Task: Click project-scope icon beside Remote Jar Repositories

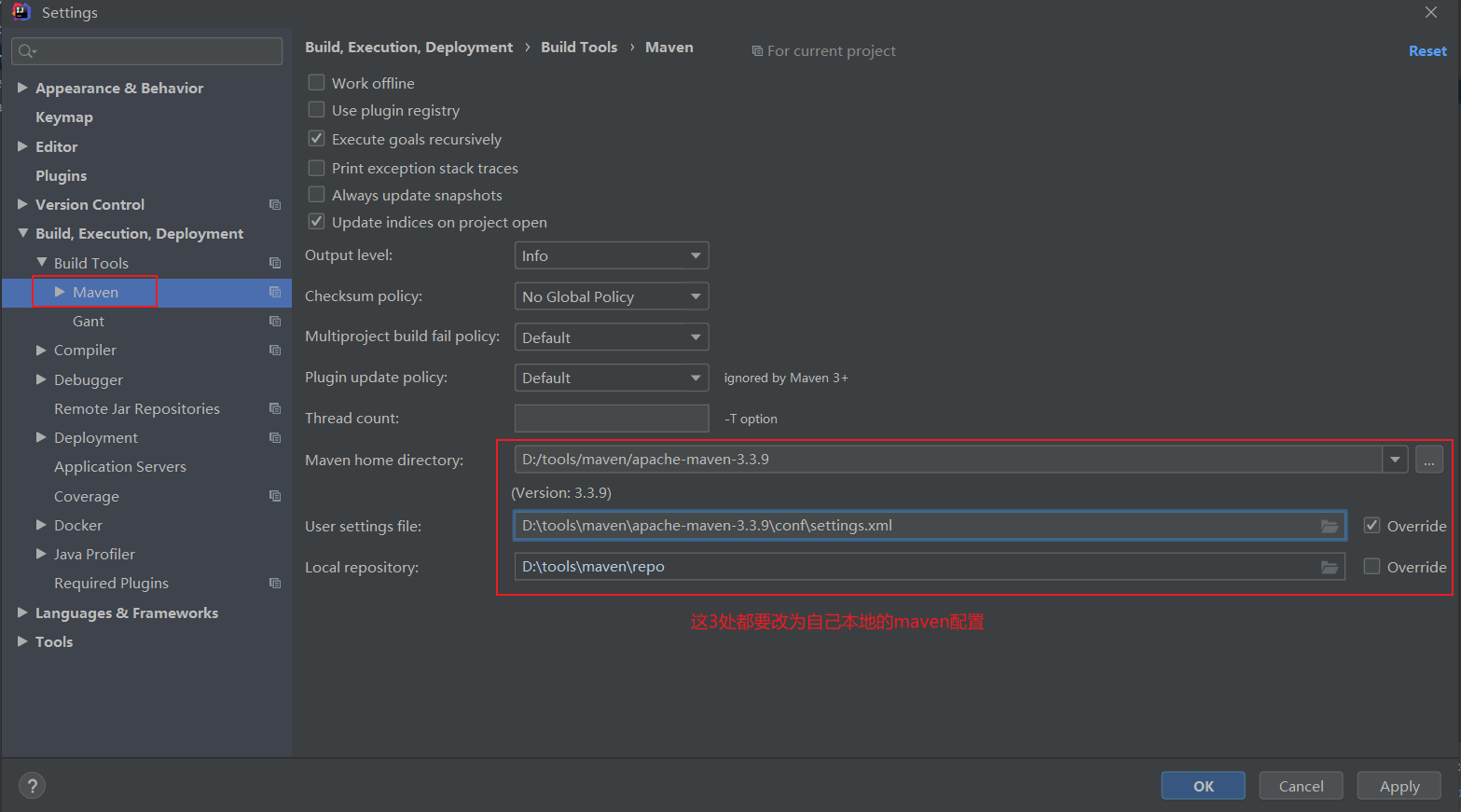Action: pos(275,408)
